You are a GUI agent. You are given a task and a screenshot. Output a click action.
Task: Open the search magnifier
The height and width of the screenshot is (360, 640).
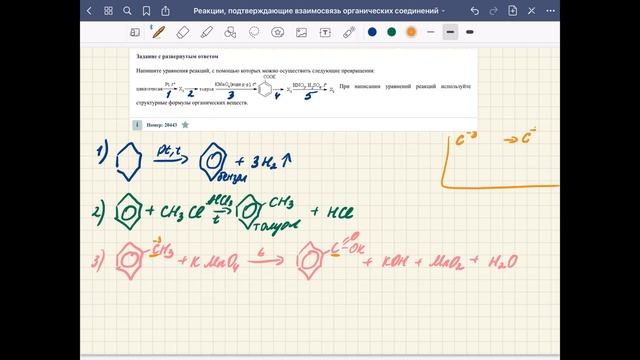click(127, 11)
